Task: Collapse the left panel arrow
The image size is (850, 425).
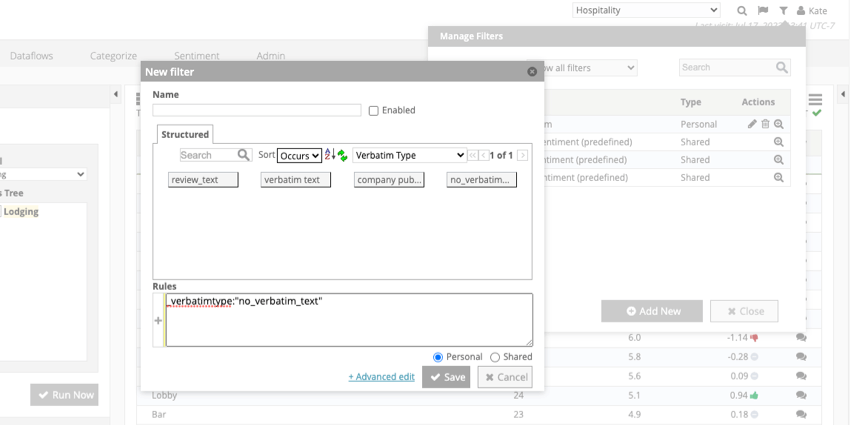Action: 115,94
